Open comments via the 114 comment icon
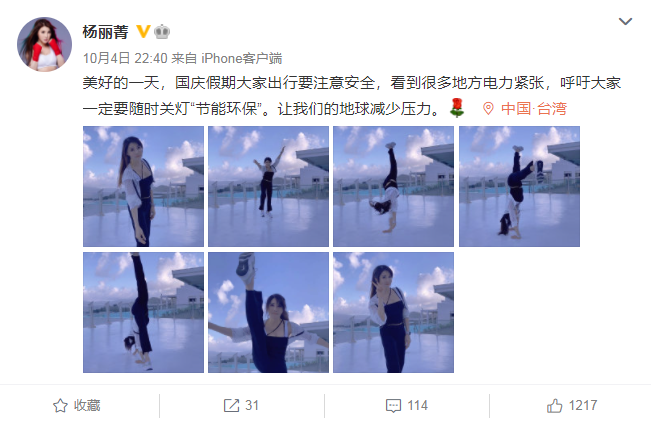The image size is (651, 422). (406, 405)
